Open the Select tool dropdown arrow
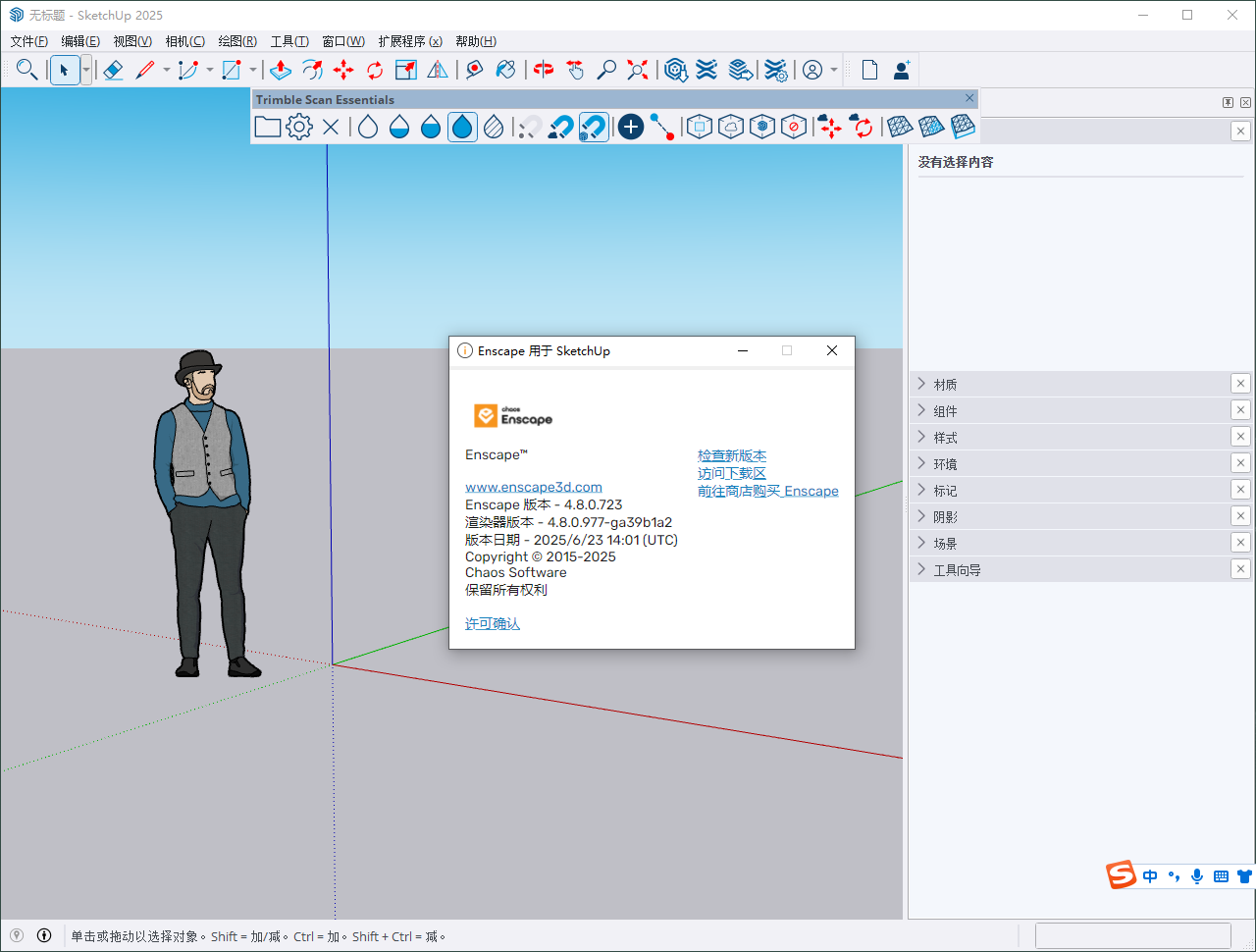 tap(86, 70)
